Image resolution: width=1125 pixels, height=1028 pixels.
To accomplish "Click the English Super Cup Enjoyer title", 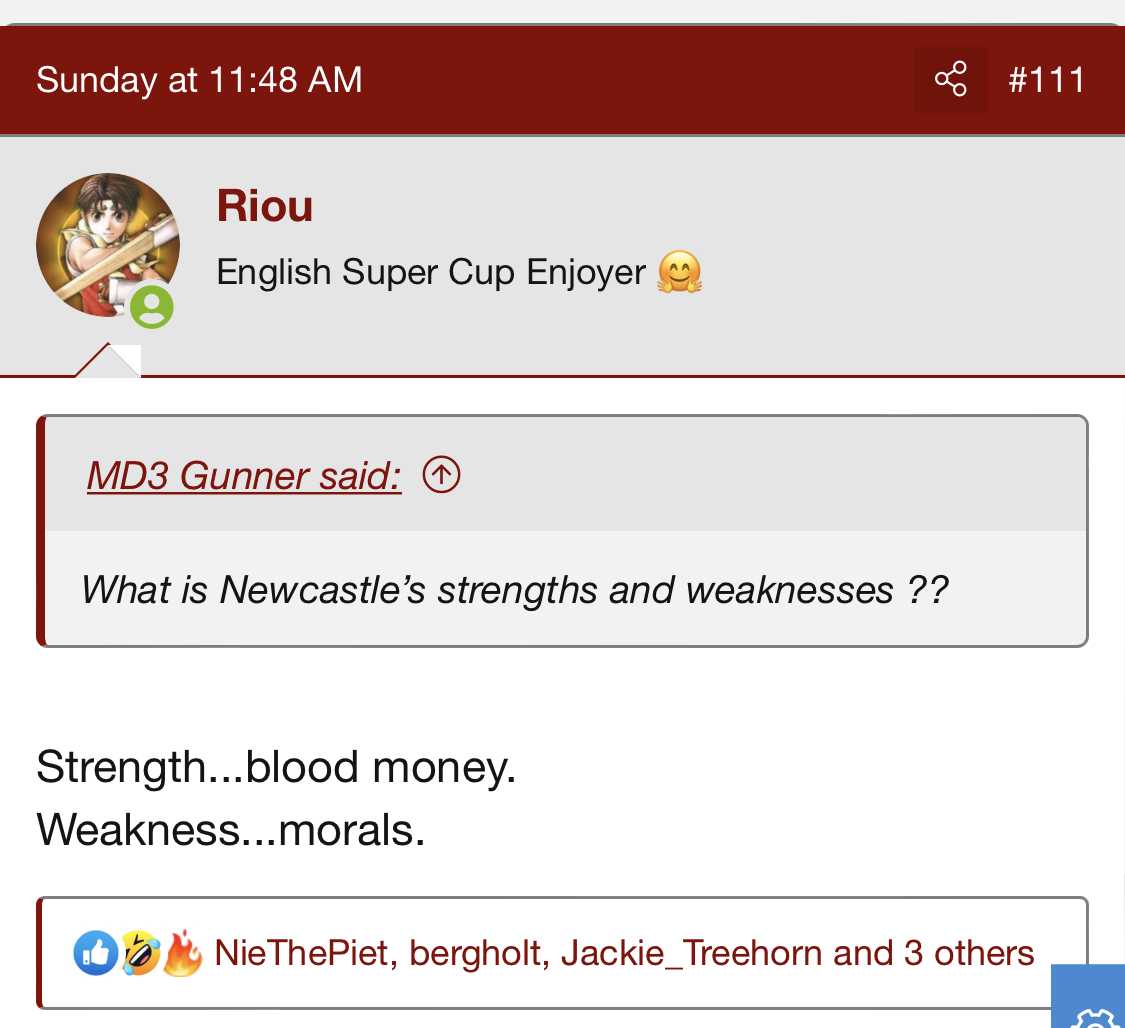I will click(431, 272).
